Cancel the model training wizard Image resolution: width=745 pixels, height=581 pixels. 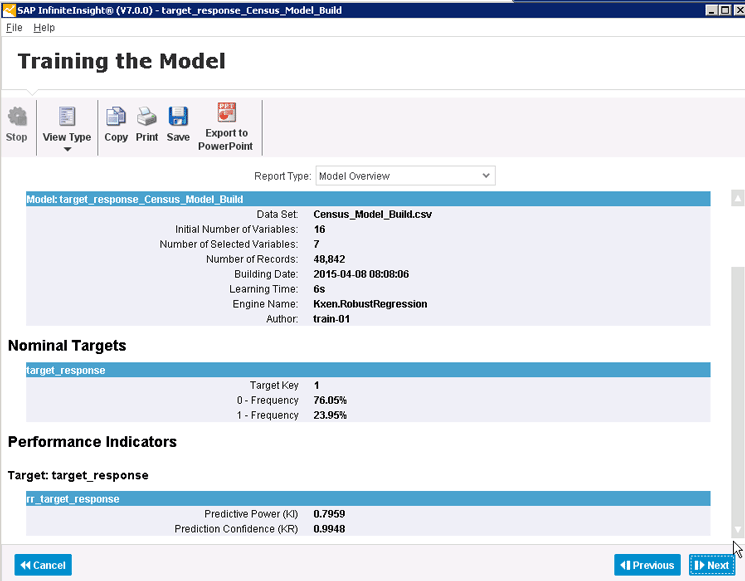point(43,565)
